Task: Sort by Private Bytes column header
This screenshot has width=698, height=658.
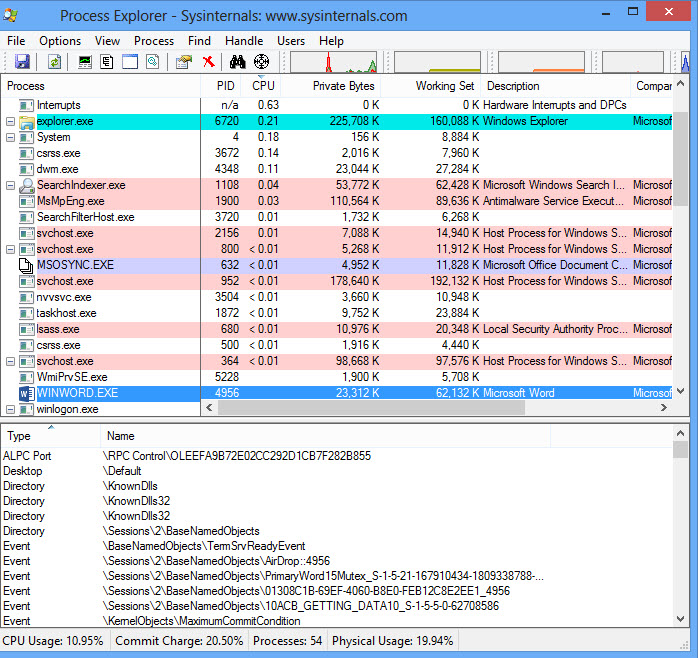Action: pyautogui.click(x=331, y=86)
